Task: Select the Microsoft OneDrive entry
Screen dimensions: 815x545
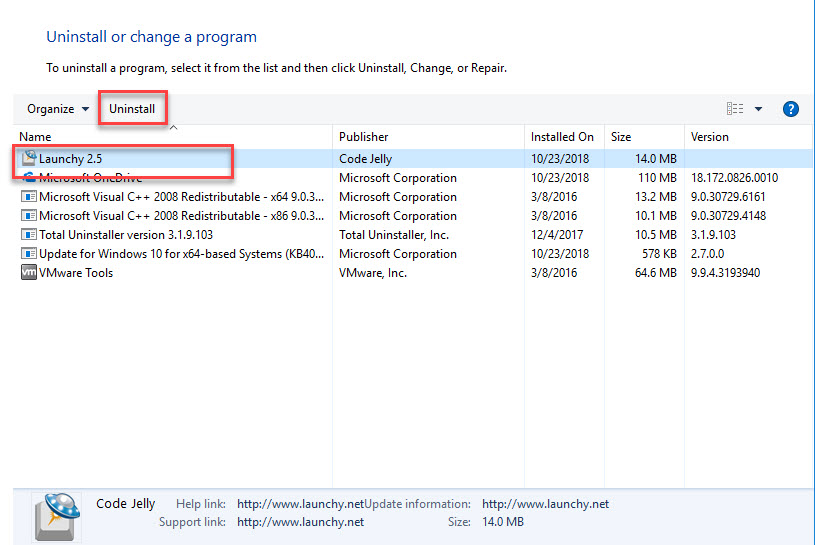Action: [413, 178]
